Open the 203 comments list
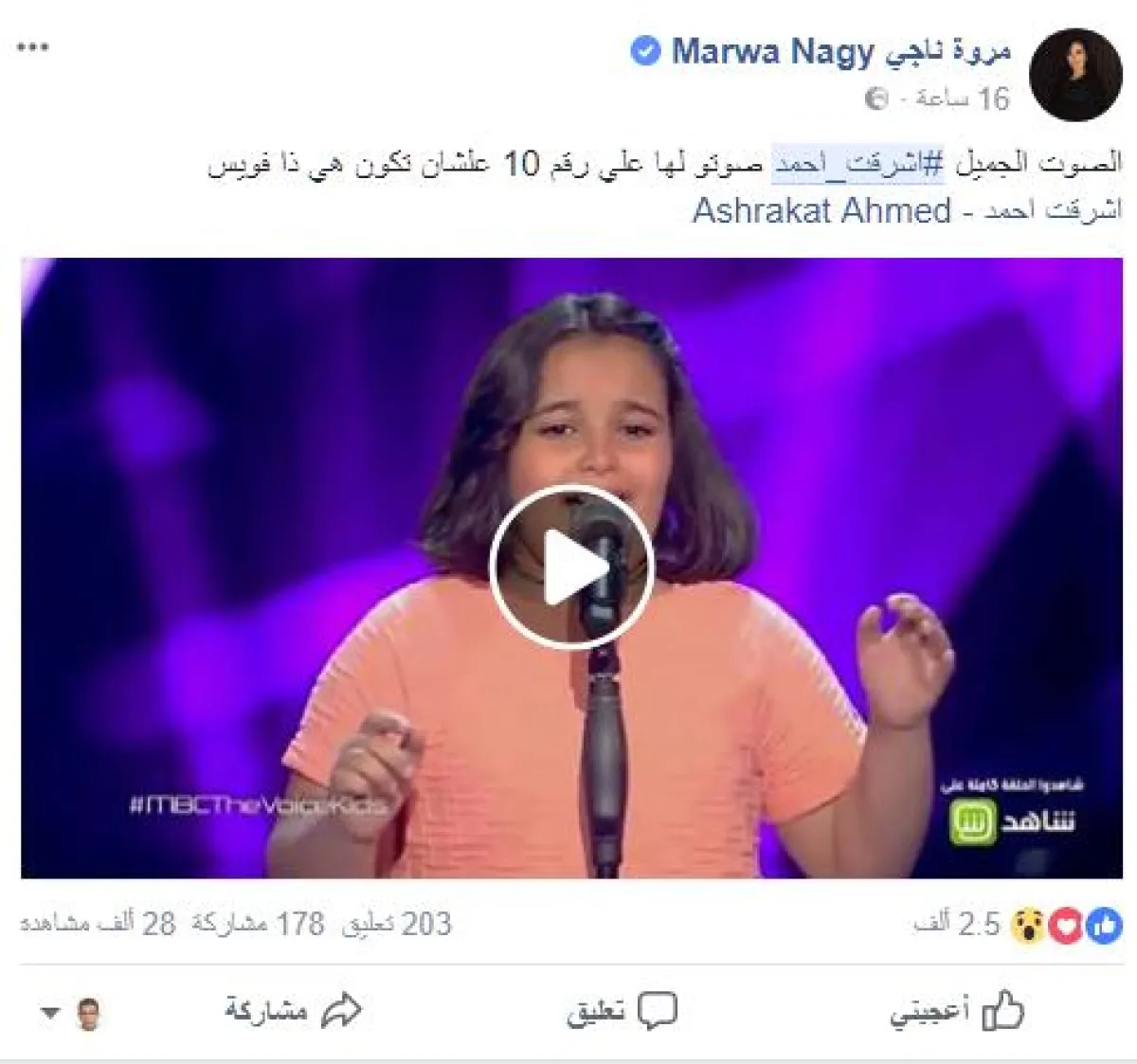This screenshot has height=1064, width=1137. (x=396, y=924)
